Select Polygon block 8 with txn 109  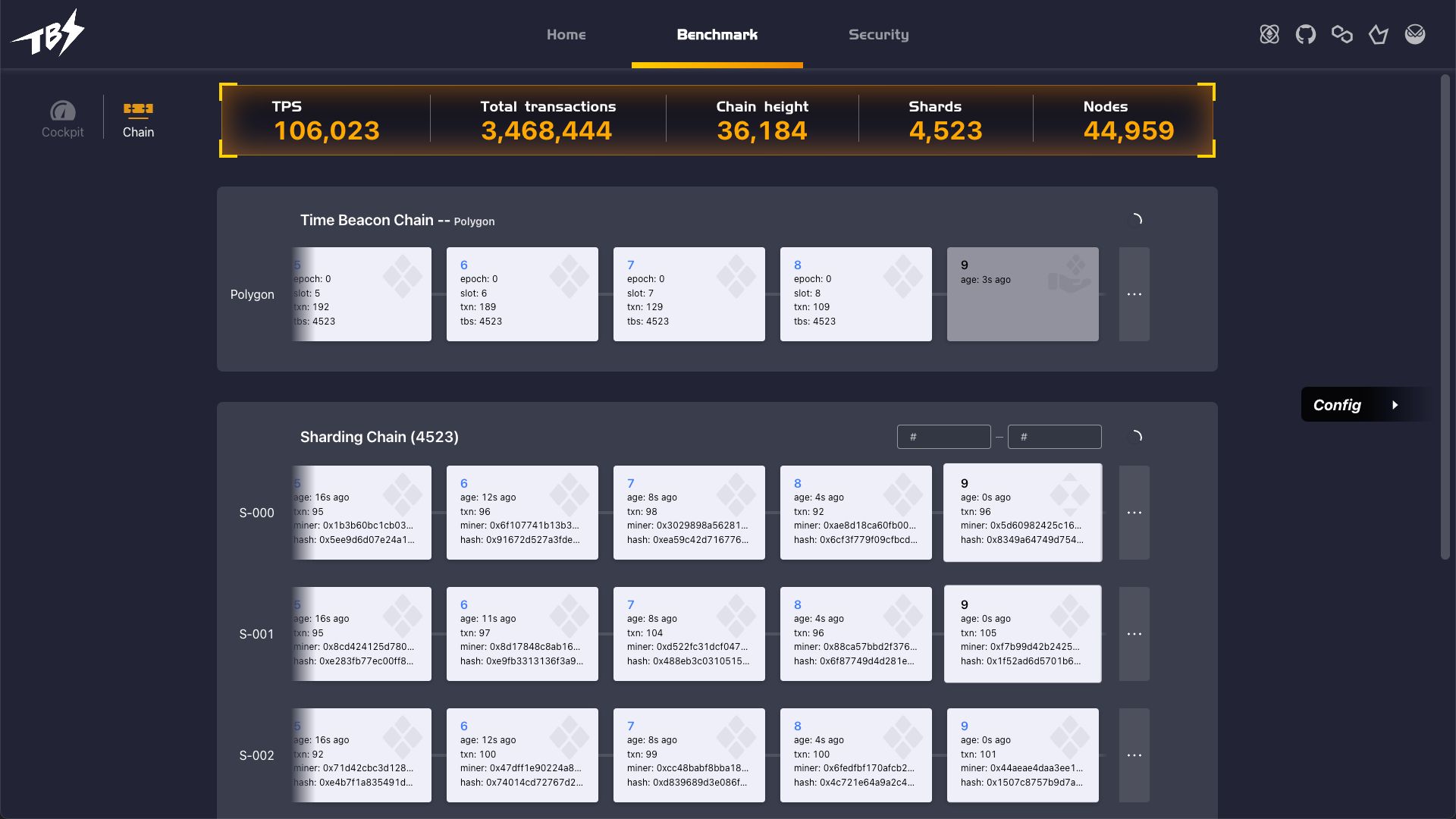pyautogui.click(x=856, y=294)
